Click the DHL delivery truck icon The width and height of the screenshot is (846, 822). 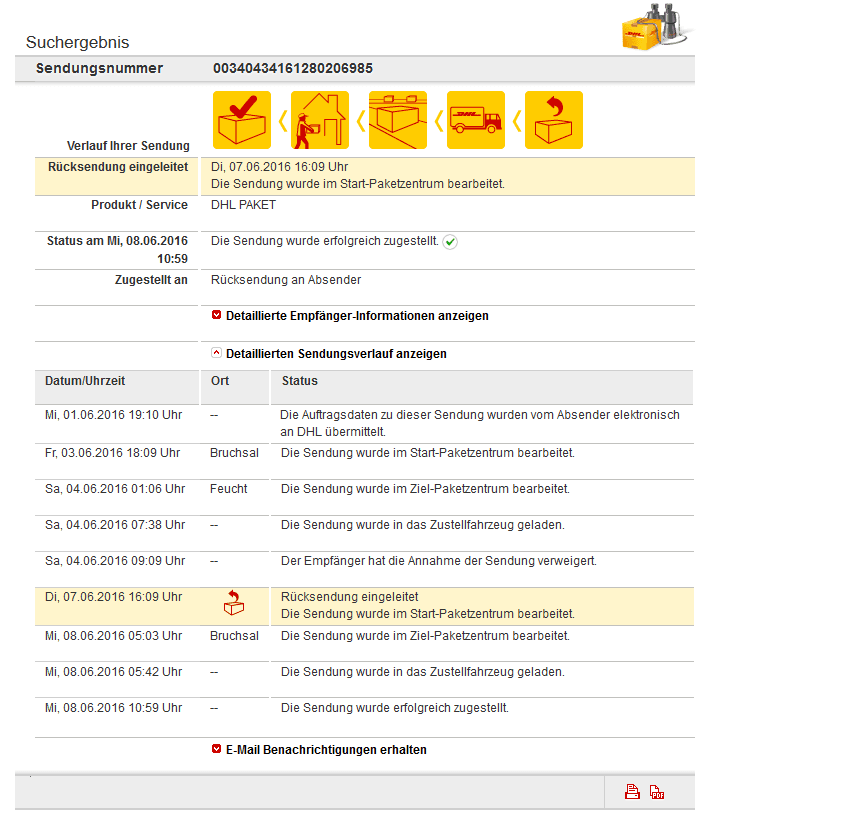[x=476, y=120]
